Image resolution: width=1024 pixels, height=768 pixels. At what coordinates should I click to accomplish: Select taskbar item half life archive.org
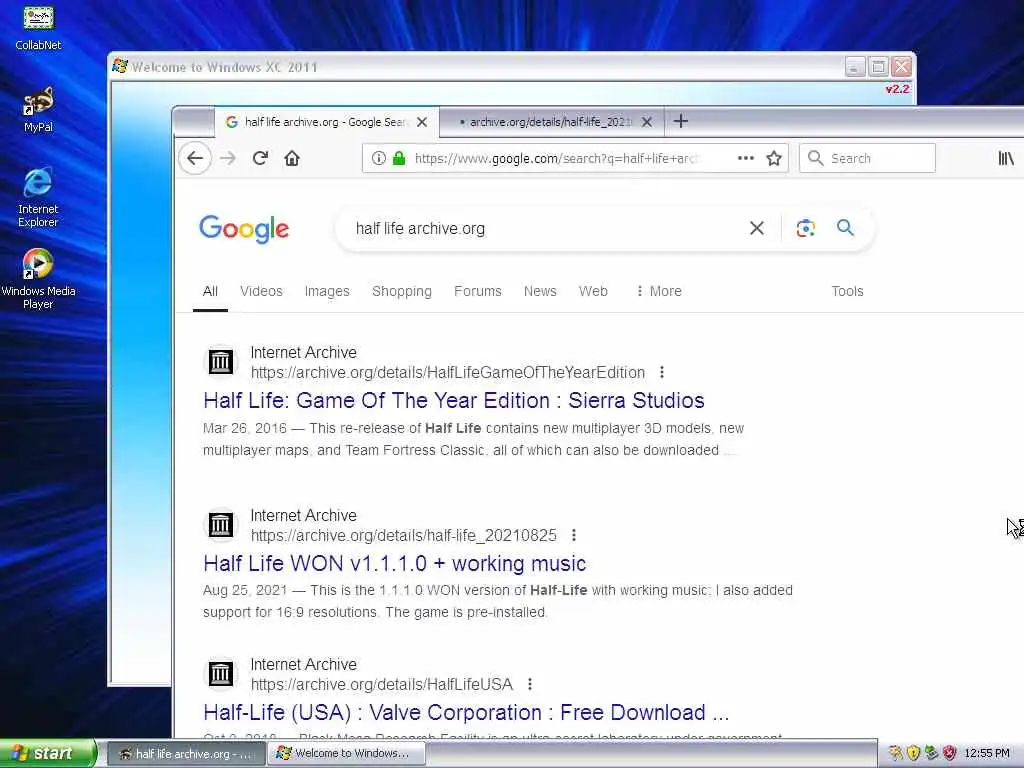pos(186,754)
